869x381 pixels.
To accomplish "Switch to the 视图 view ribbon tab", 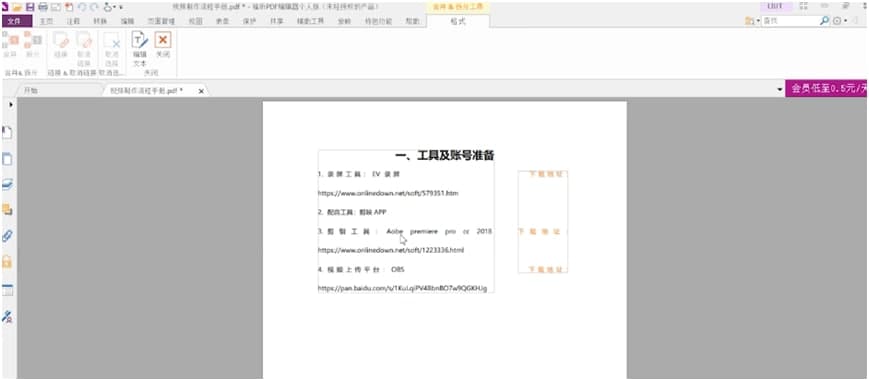I will pyautogui.click(x=195, y=21).
